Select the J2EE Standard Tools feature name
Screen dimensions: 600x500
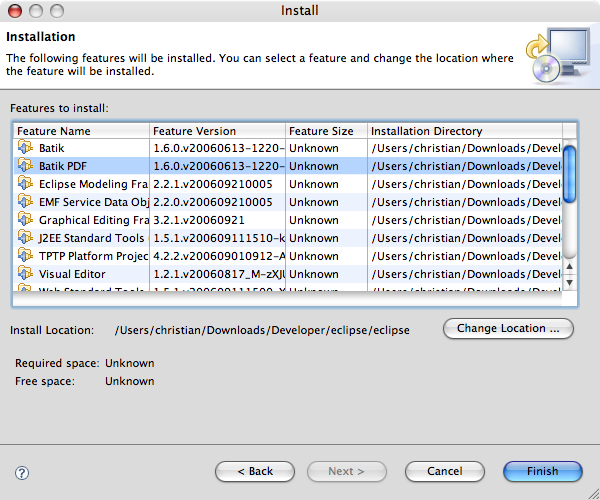[x=91, y=238]
